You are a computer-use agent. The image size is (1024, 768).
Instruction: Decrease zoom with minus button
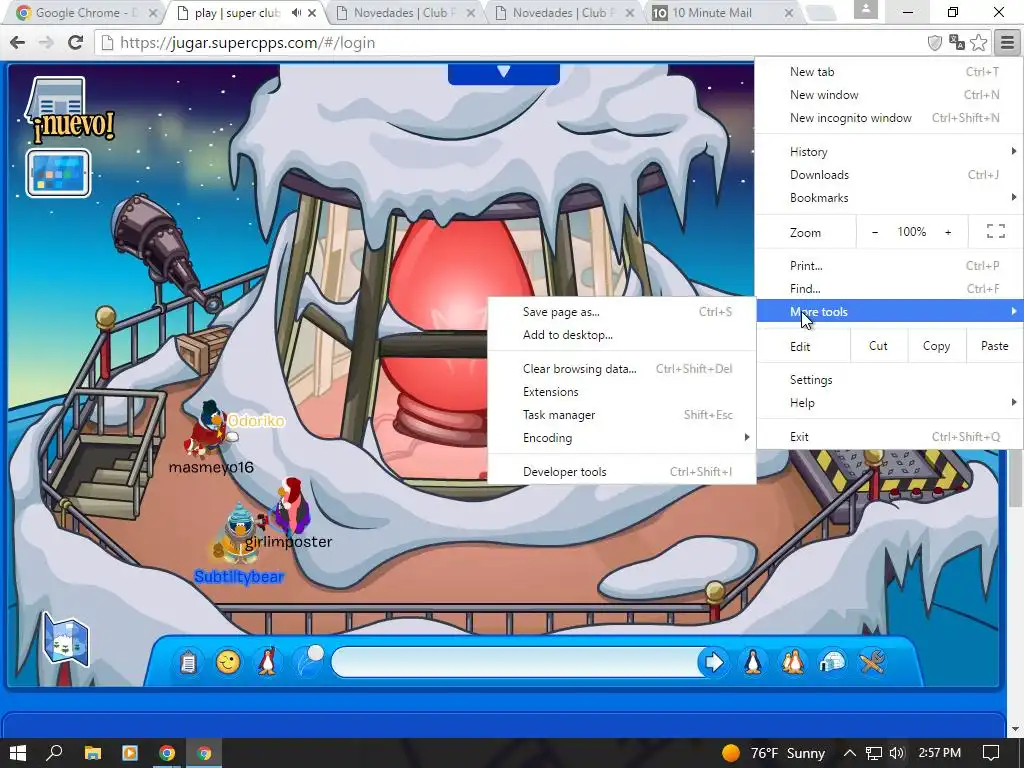[875, 232]
